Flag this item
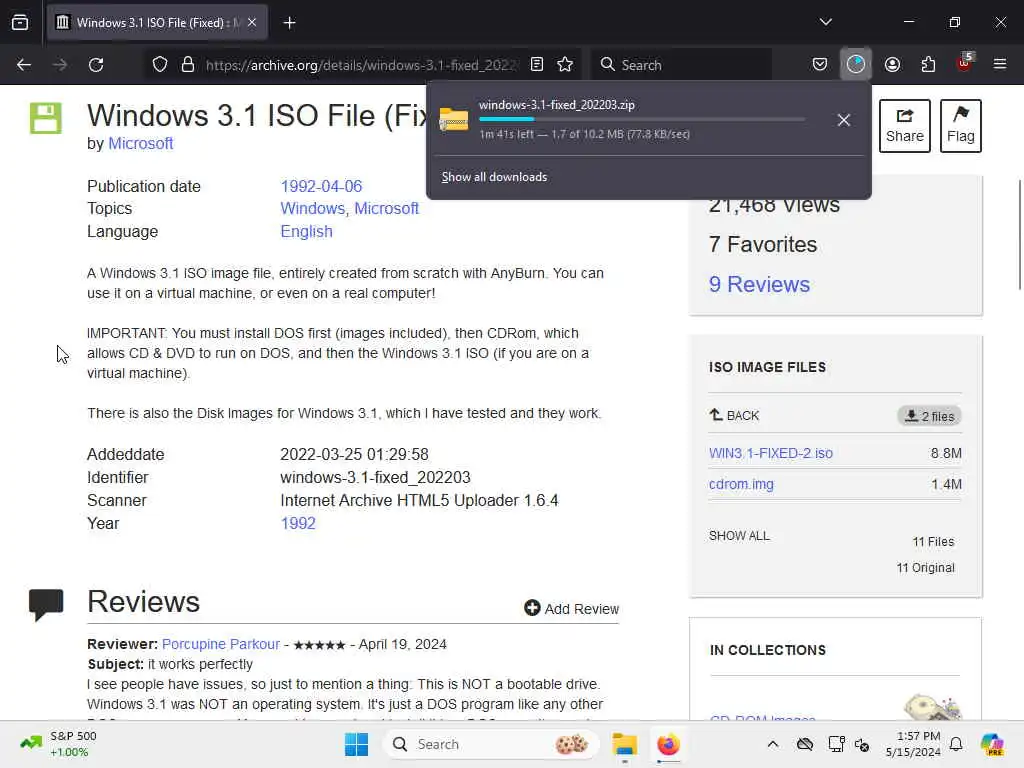 pyautogui.click(x=961, y=126)
